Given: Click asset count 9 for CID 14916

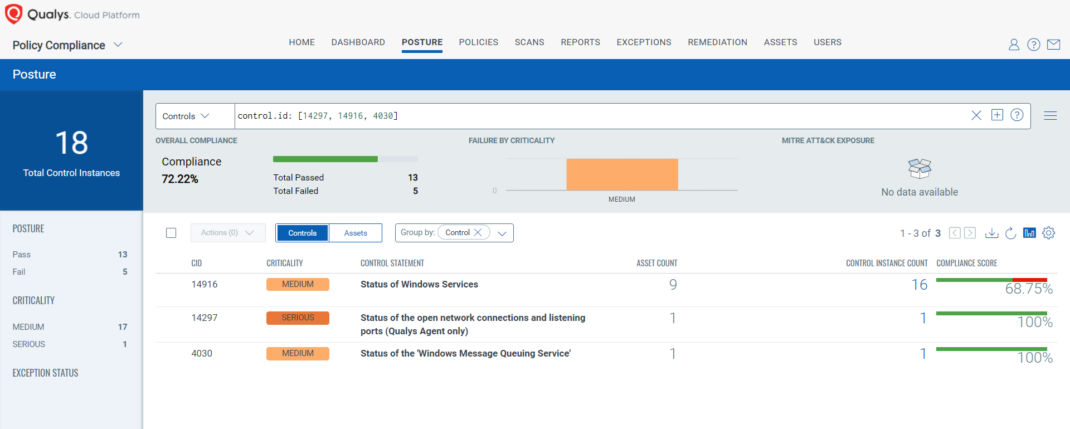Looking at the screenshot, I should click(673, 284).
